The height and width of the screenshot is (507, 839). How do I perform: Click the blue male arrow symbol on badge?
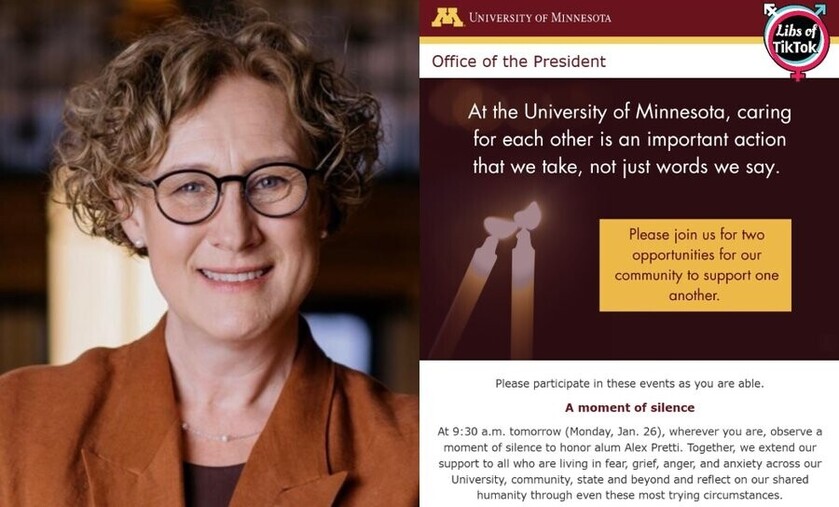tap(819, 9)
